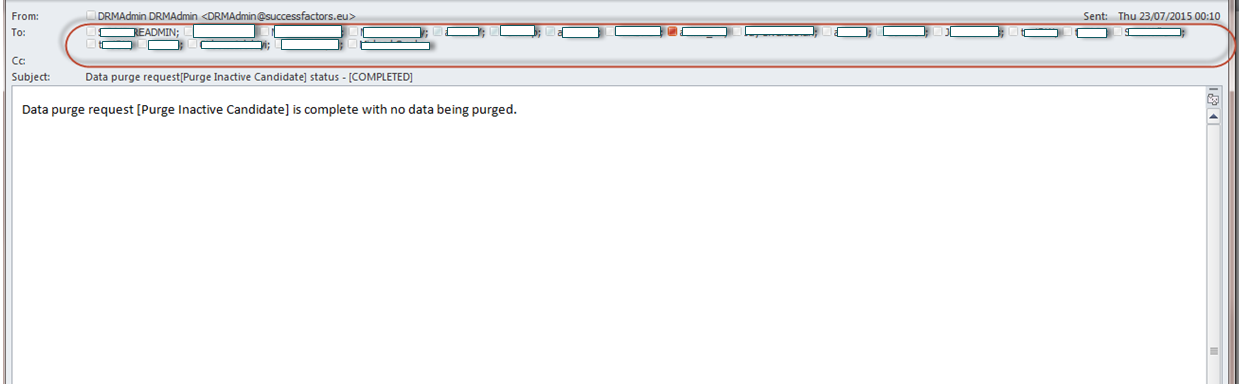The height and width of the screenshot is (384, 1239).
Task: Click the message subject line text
Action: (249, 76)
